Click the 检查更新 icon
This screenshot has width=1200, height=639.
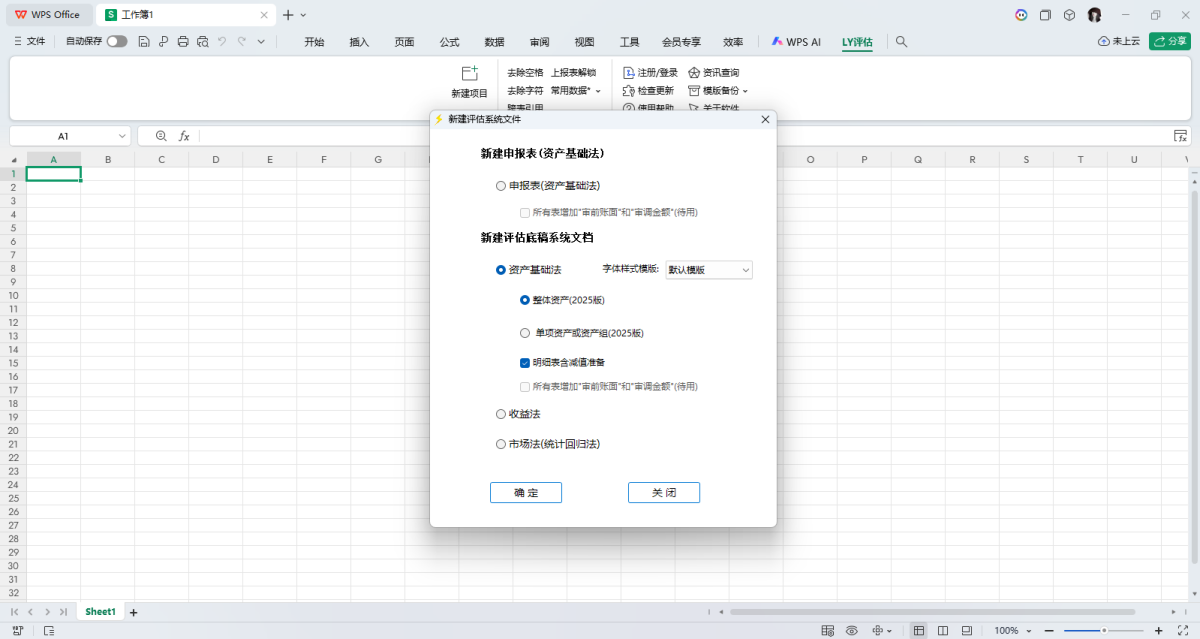tap(651, 90)
